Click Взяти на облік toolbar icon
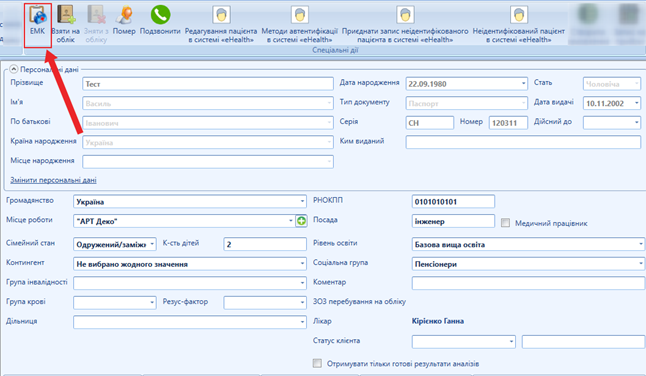 (x=66, y=24)
